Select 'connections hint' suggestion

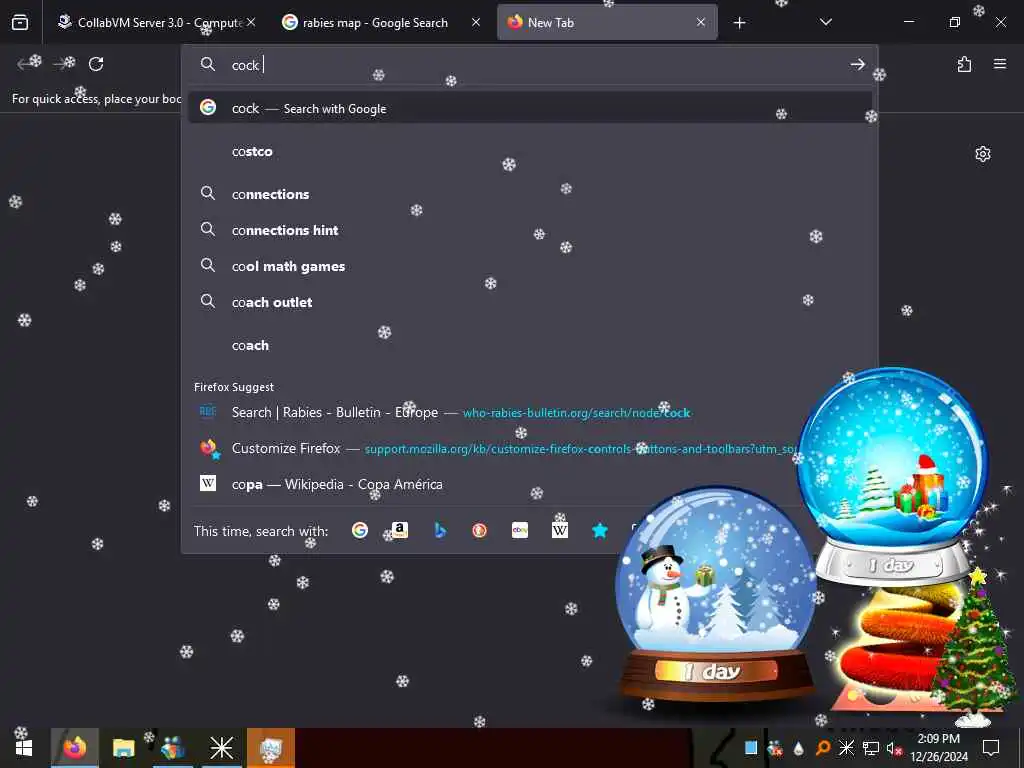(x=530, y=230)
